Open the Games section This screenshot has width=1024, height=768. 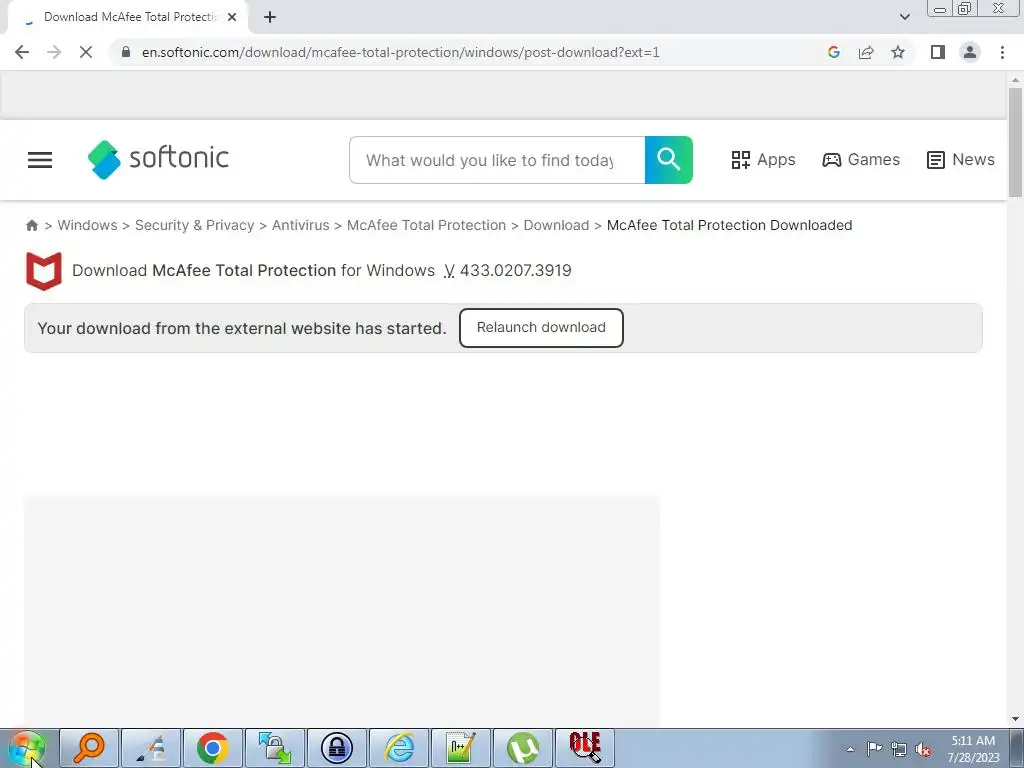pos(861,160)
